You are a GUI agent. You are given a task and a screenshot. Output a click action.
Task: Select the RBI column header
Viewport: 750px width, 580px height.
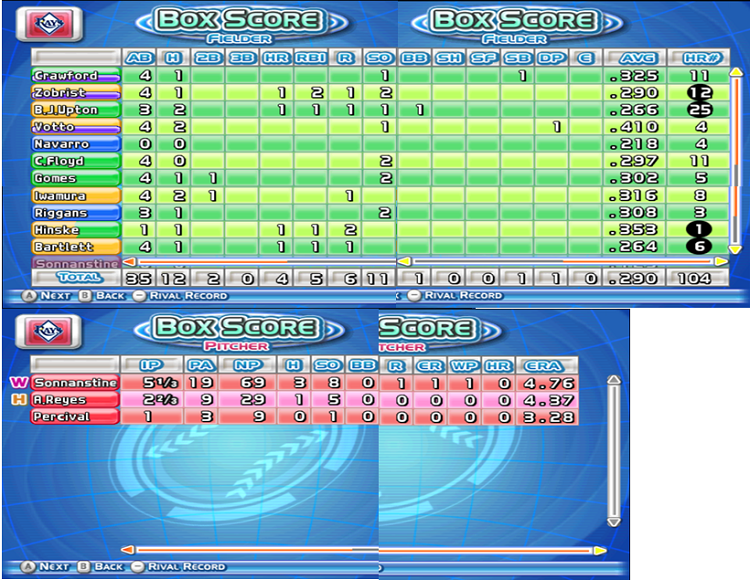[x=311, y=58]
